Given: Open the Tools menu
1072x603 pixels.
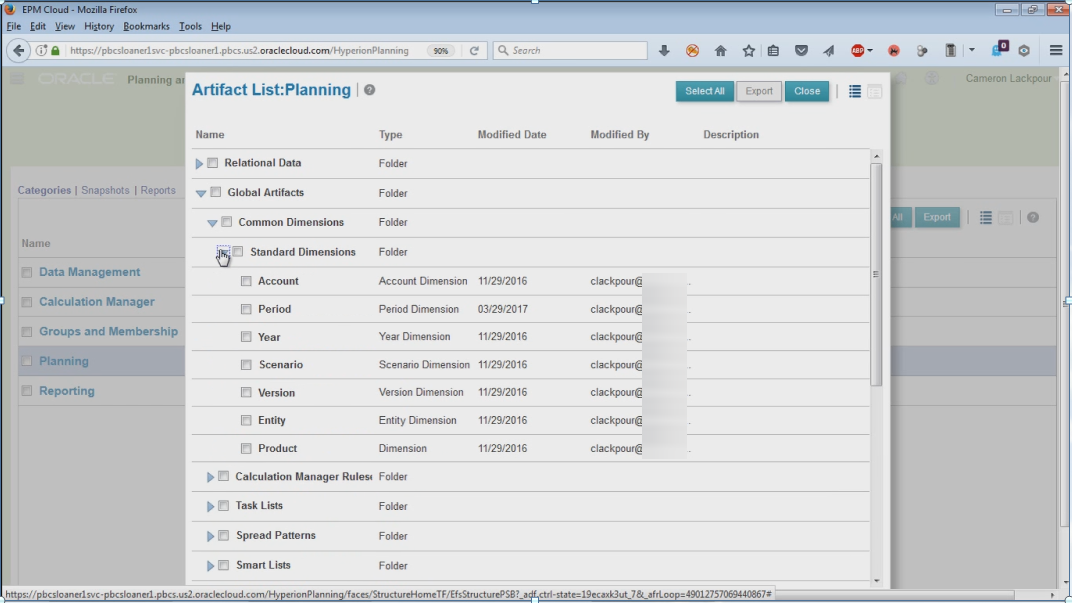Looking at the screenshot, I should [x=190, y=26].
